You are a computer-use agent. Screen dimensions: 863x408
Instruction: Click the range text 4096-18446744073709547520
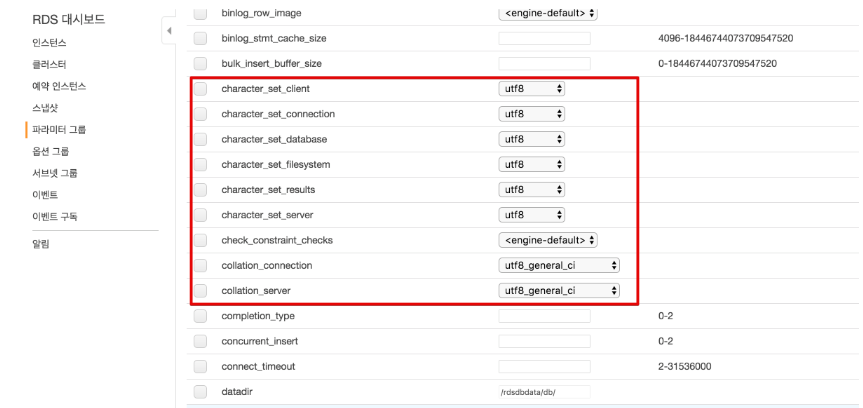(725, 39)
